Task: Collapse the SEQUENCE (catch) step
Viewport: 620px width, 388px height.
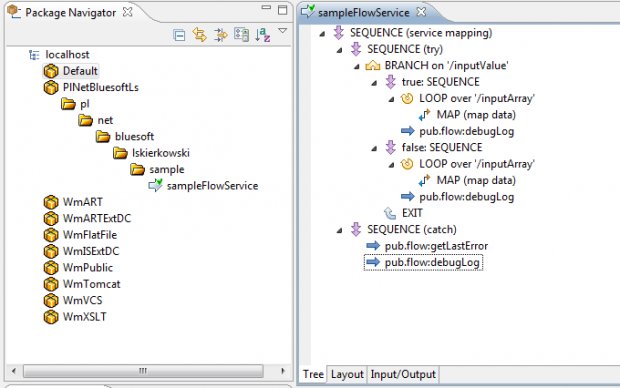Action: pyautogui.click(x=339, y=231)
